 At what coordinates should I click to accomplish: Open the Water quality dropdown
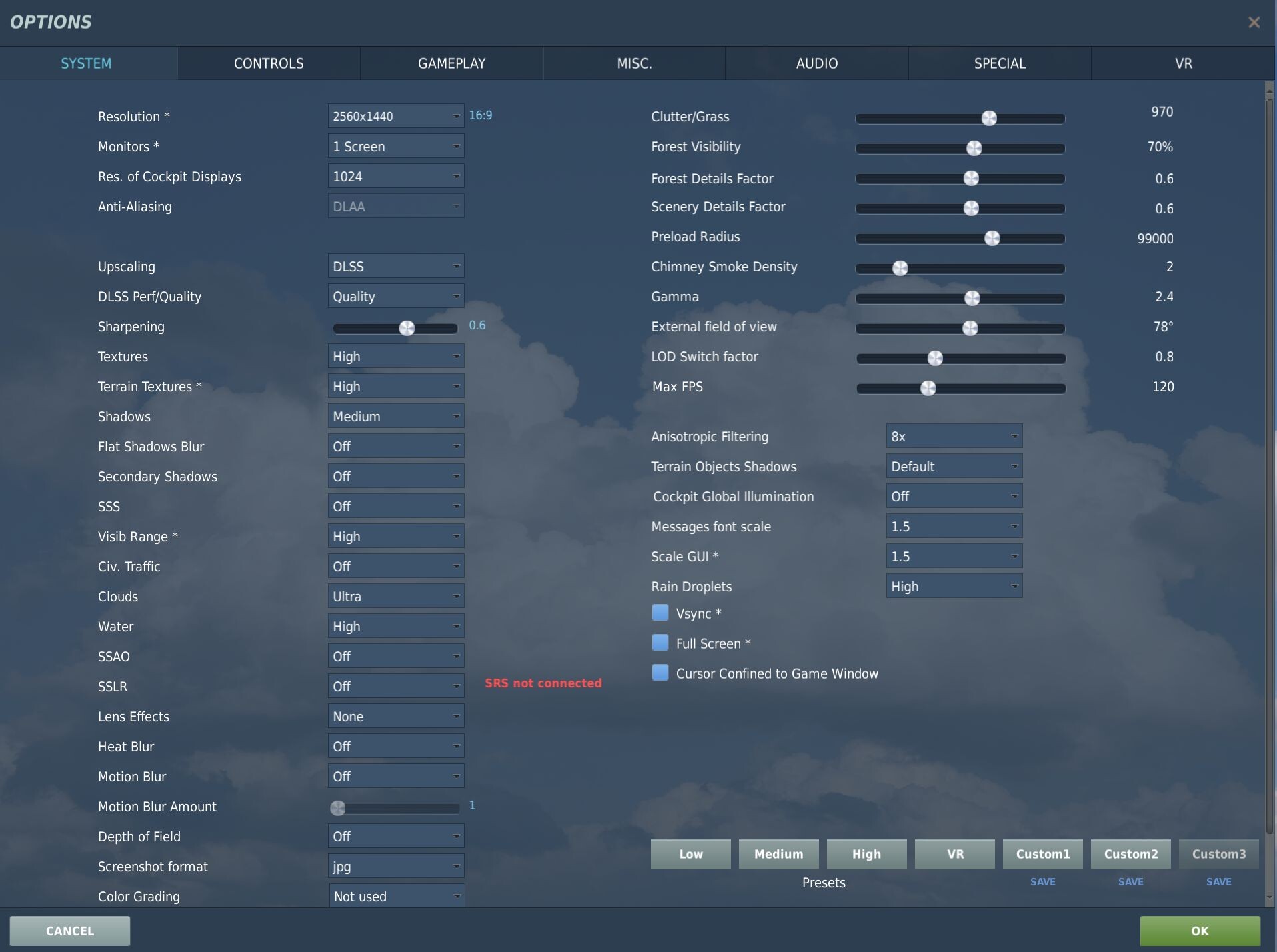coord(396,626)
